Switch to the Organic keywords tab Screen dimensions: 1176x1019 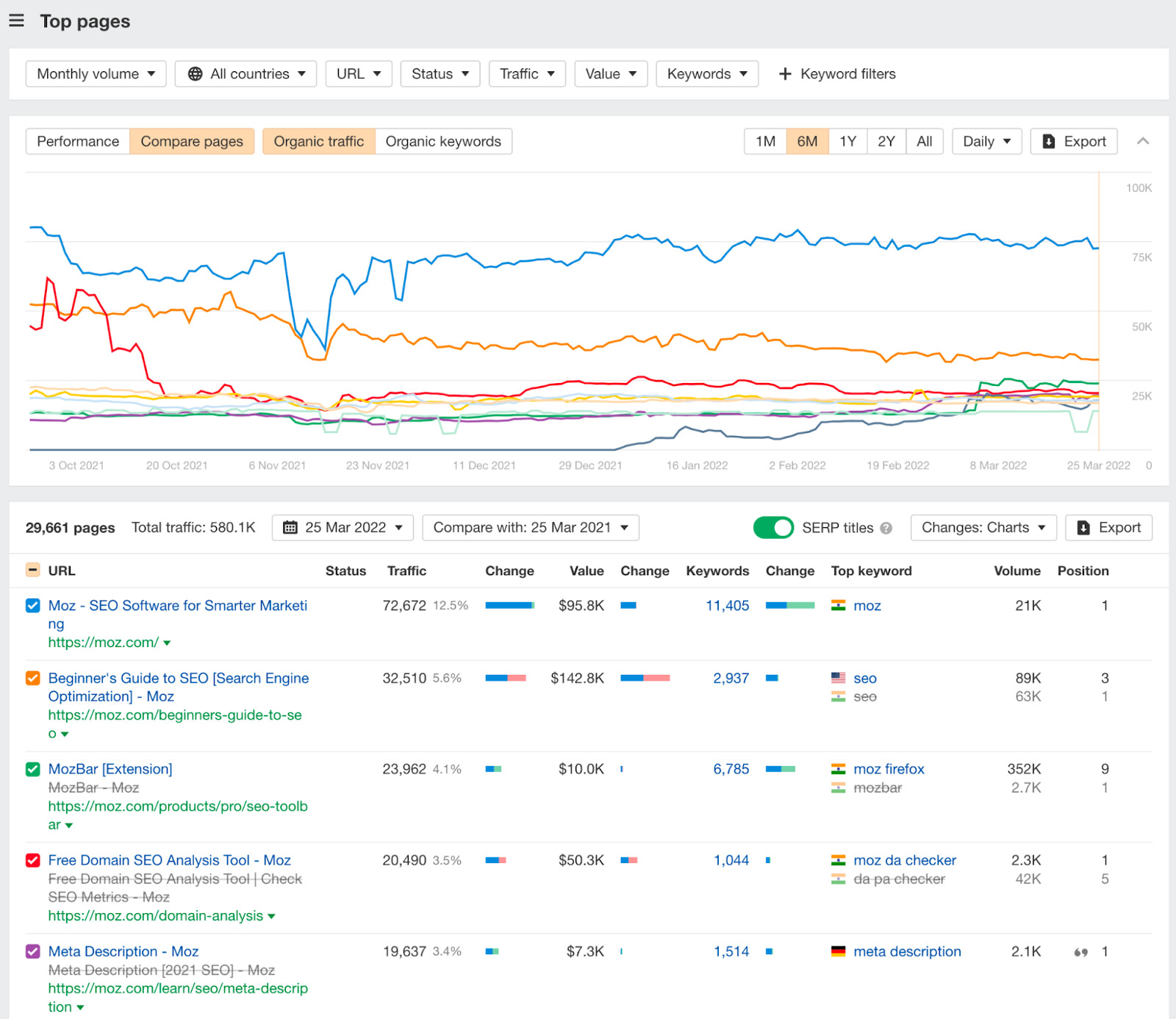(x=444, y=141)
